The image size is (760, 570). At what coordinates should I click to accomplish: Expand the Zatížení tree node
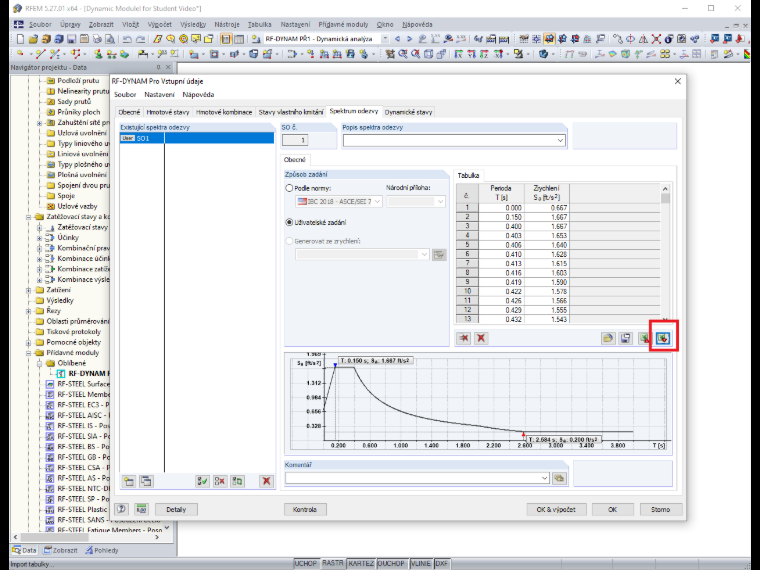29,290
